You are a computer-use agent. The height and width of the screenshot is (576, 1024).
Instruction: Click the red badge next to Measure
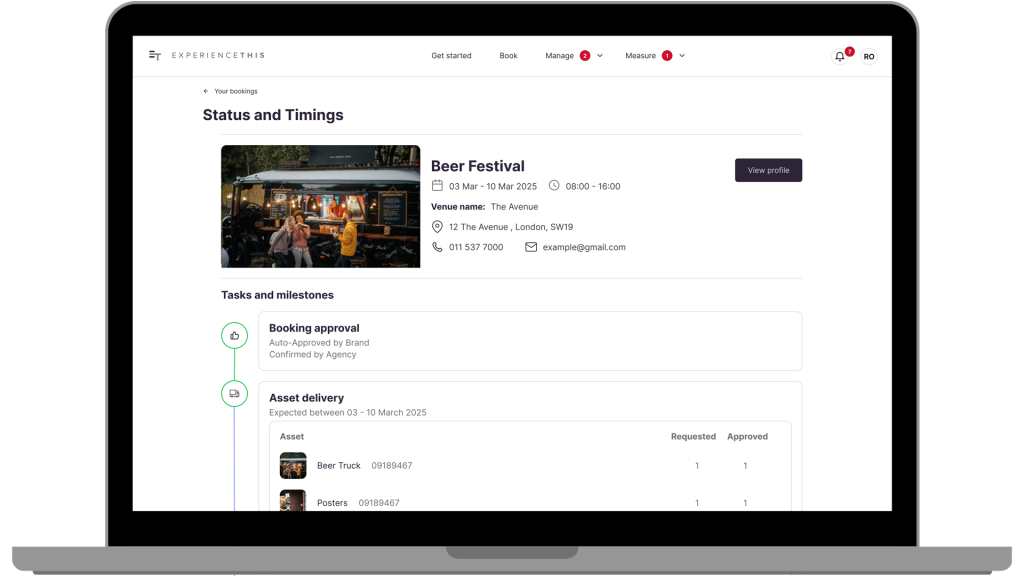click(667, 56)
